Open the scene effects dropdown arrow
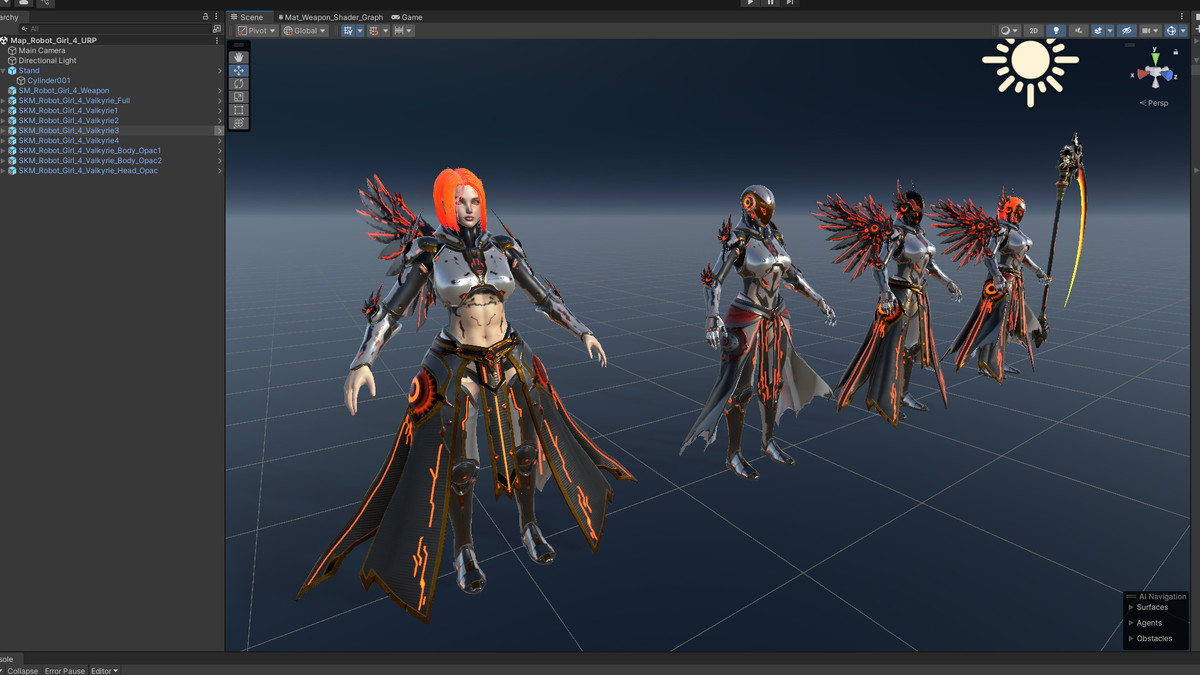The width and height of the screenshot is (1200, 675). click(1110, 31)
